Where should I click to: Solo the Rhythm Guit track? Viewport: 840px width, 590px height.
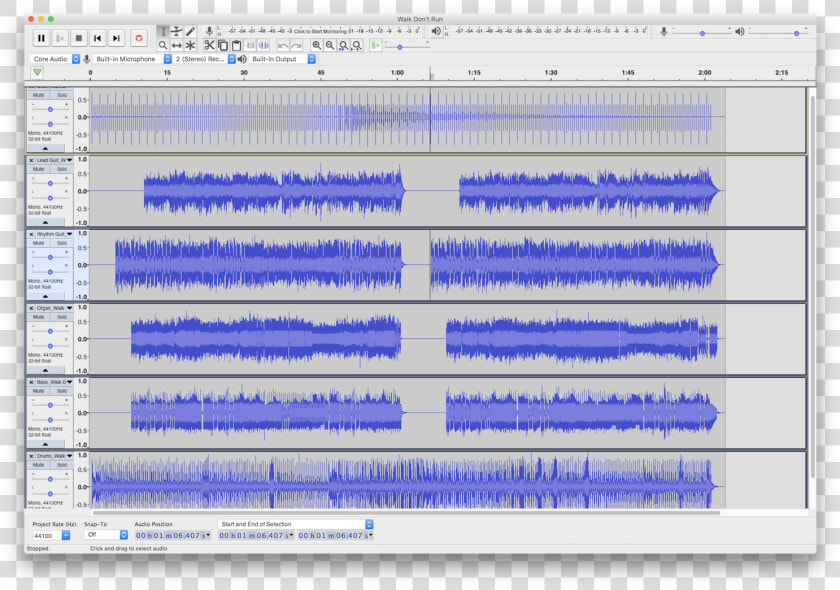(62, 243)
